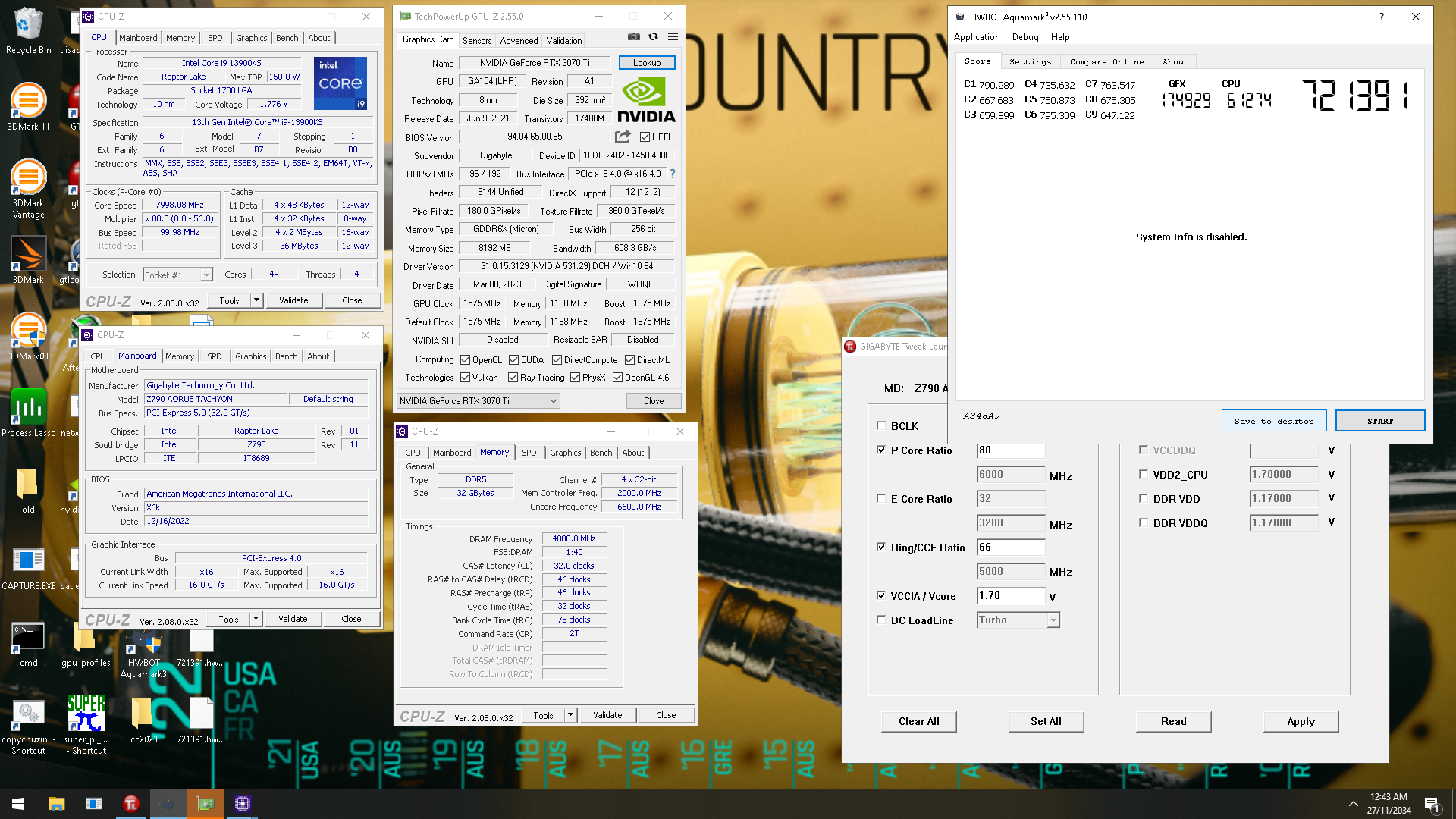Open the cmd desktop shortcut

coord(28,643)
